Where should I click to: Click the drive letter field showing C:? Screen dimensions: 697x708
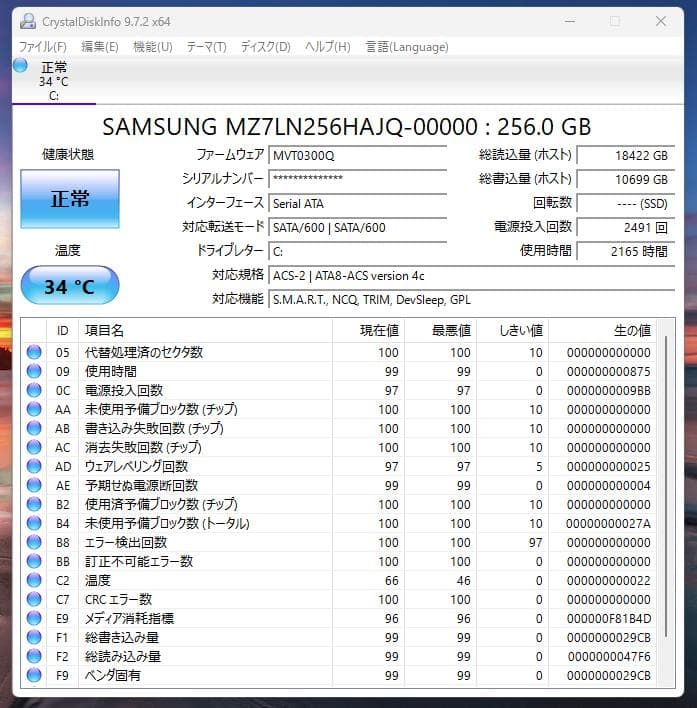pos(358,251)
